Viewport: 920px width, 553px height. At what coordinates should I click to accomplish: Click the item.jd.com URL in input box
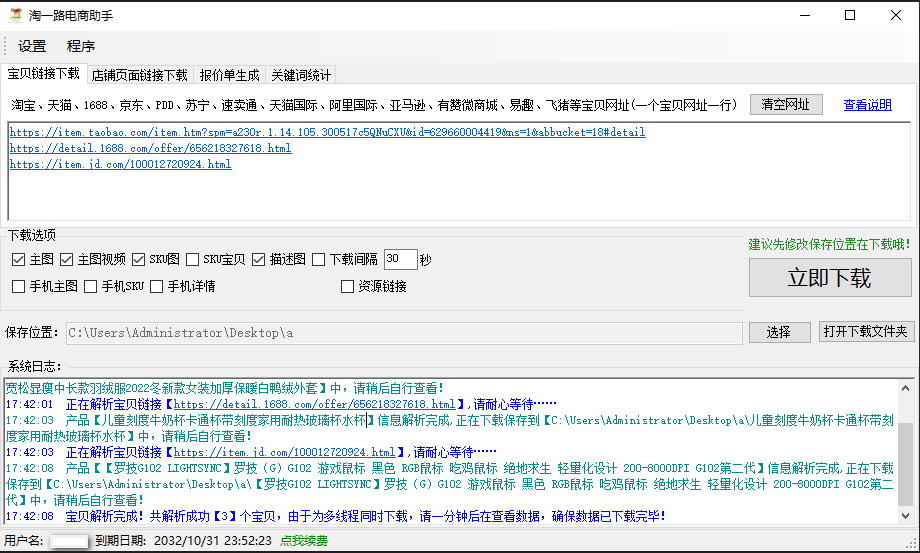click(x=120, y=164)
